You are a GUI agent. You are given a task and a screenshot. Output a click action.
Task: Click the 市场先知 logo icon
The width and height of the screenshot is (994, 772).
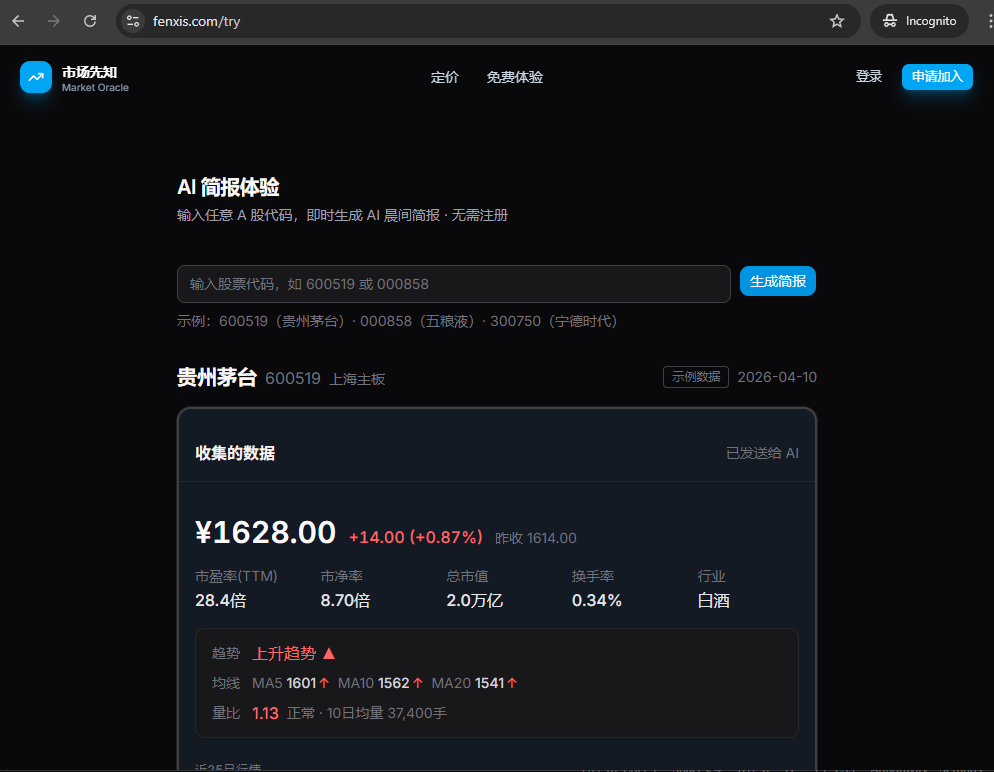click(x=35, y=77)
